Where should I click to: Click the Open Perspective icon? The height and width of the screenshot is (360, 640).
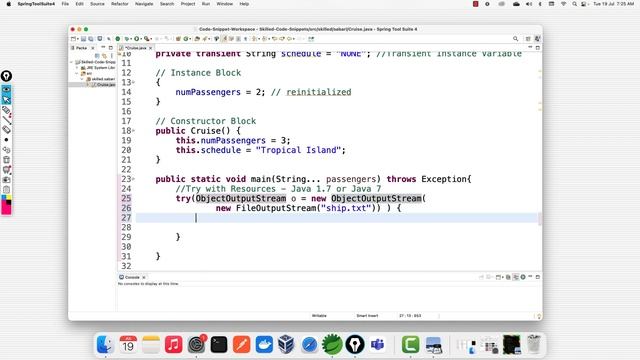(x=528, y=39)
